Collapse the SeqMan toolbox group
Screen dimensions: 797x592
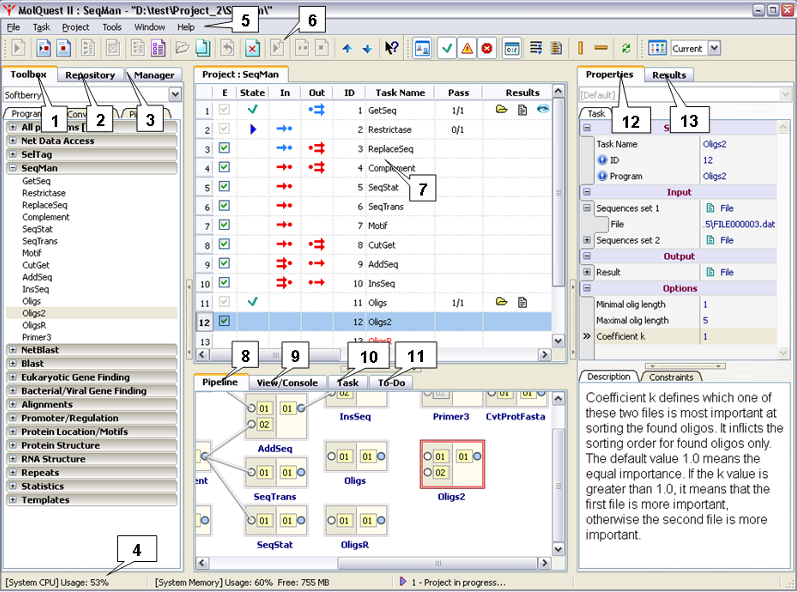(13, 168)
